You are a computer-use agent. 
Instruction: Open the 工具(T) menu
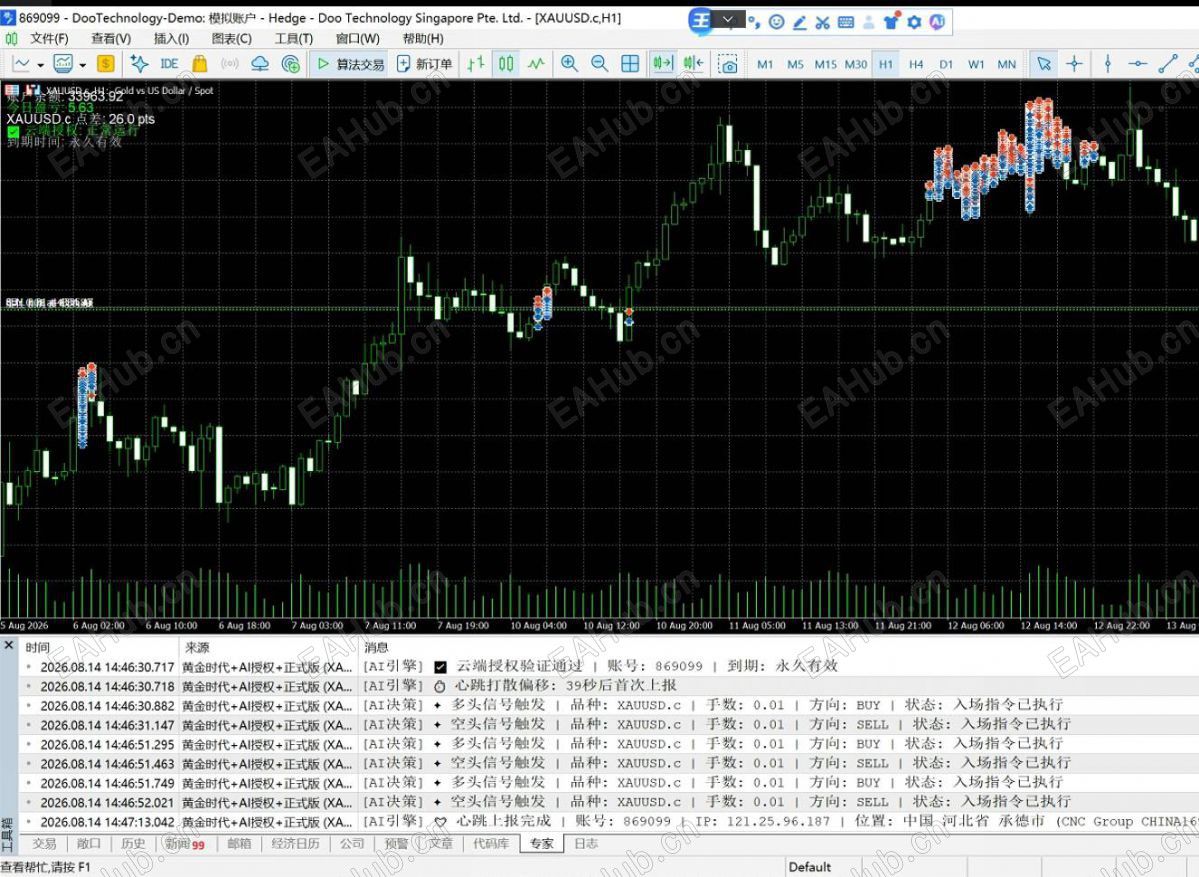294,38
